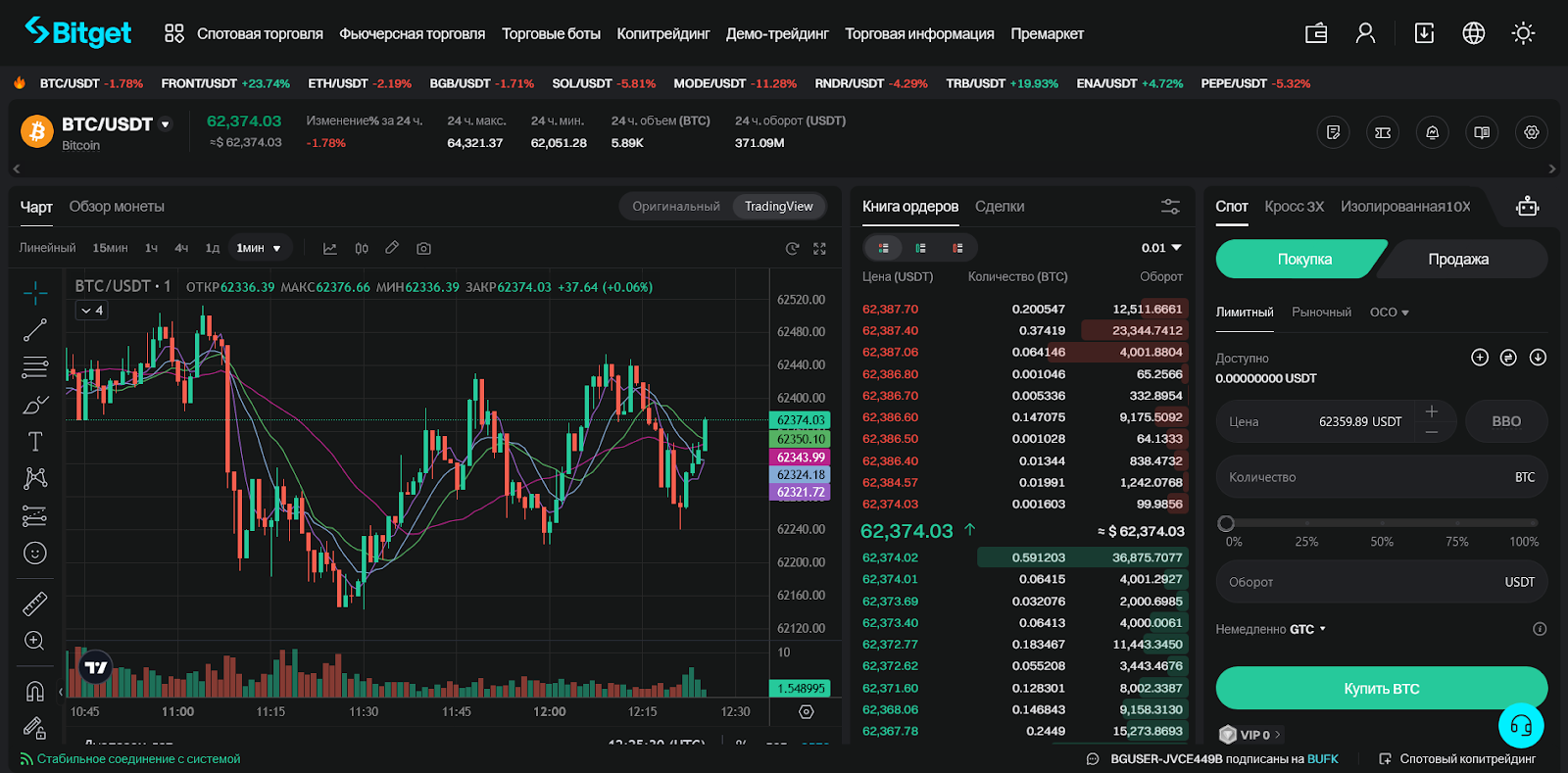
Task: Click the Количество BTC input field
Action: tap(1382, 477)
